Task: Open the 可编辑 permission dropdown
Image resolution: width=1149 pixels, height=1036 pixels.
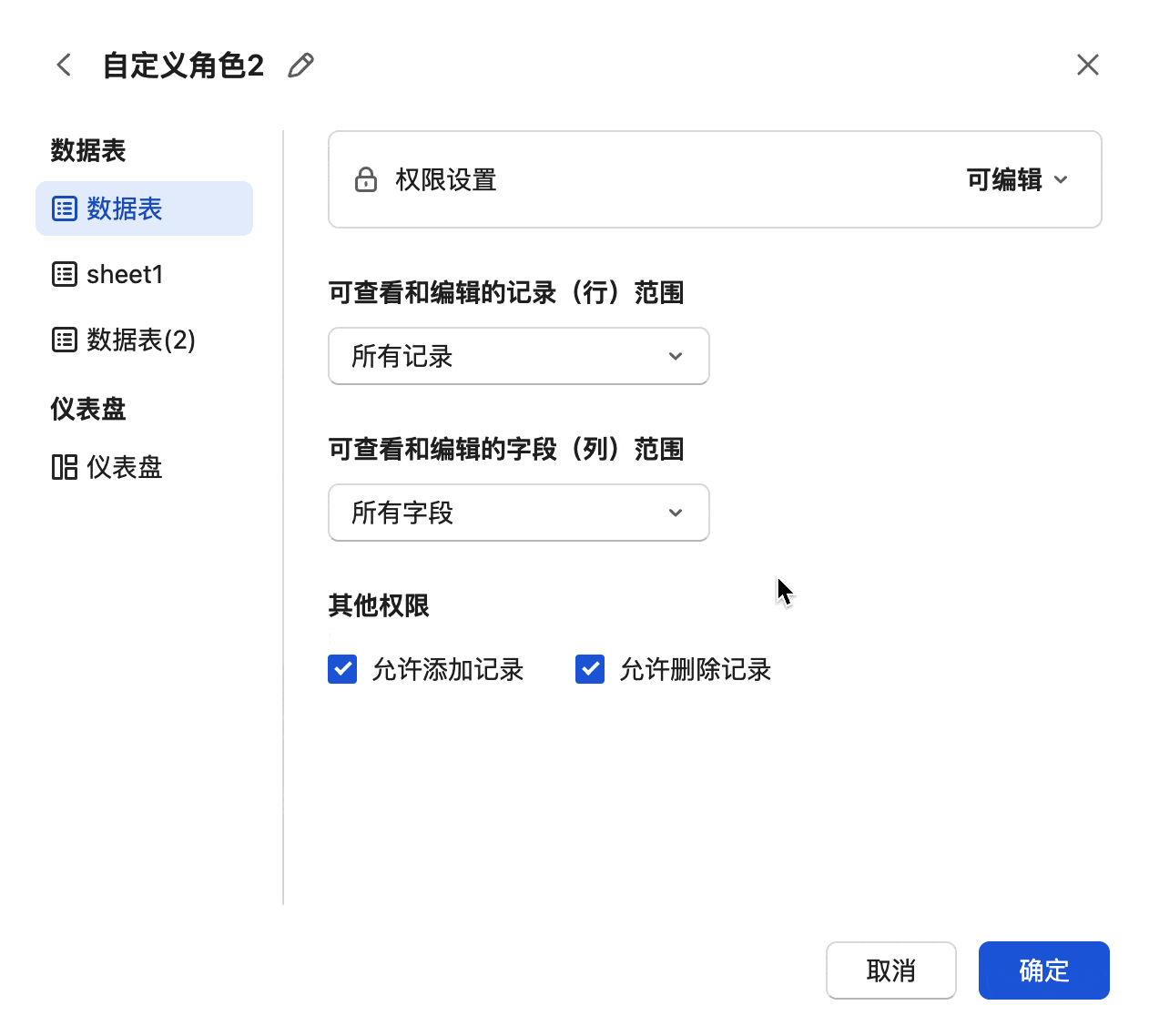Action: (1016, 179)
